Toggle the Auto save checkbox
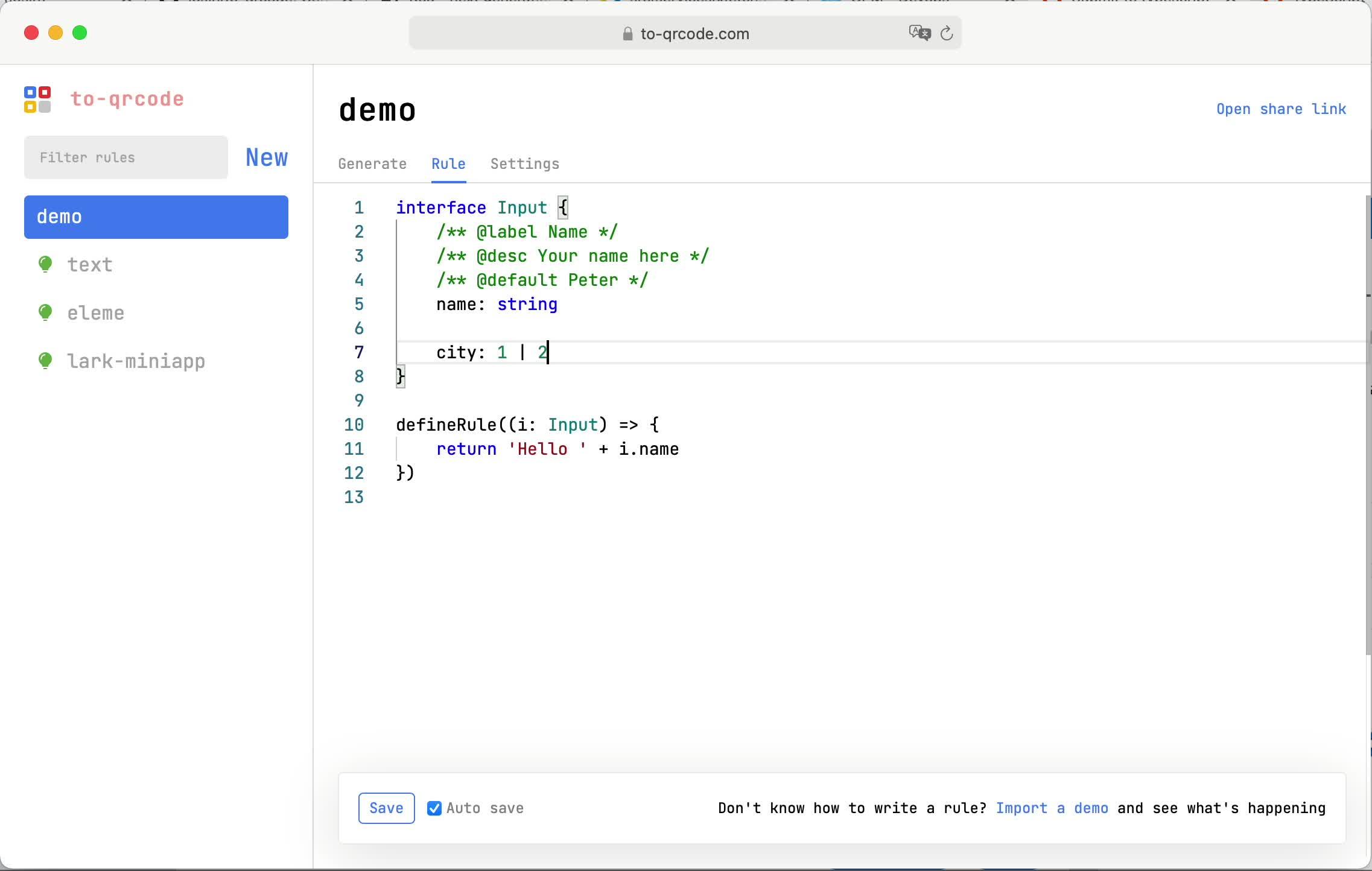1372x871 pixels. pyautogui.click(x=434, y=808)
